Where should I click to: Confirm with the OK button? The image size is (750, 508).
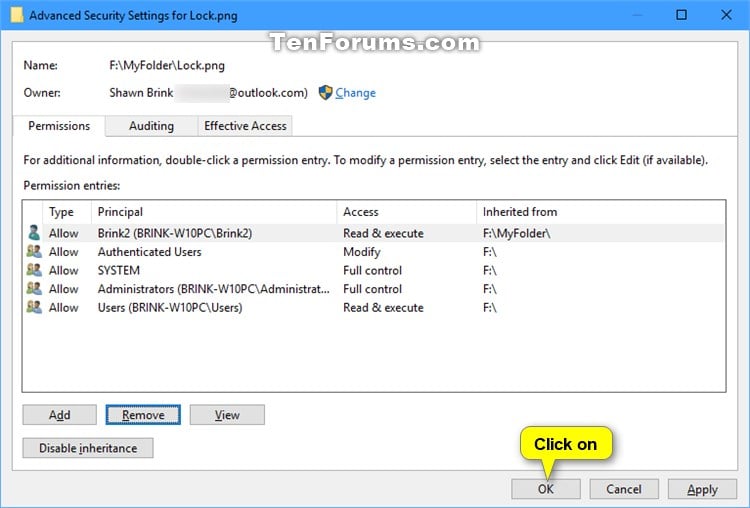(546, 489)
